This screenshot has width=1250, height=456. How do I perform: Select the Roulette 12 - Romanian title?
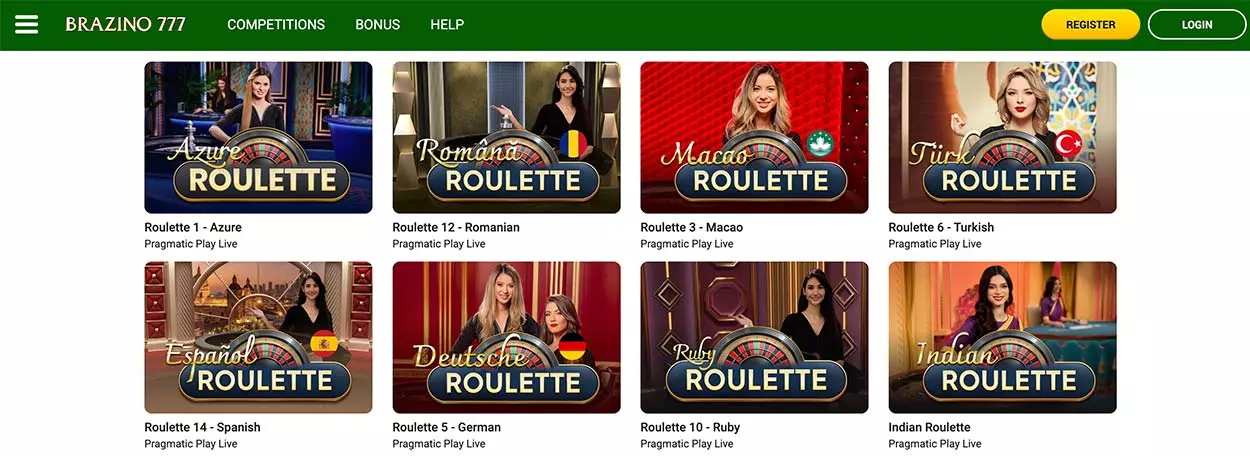pyautogui.click(x=456, y=227)
